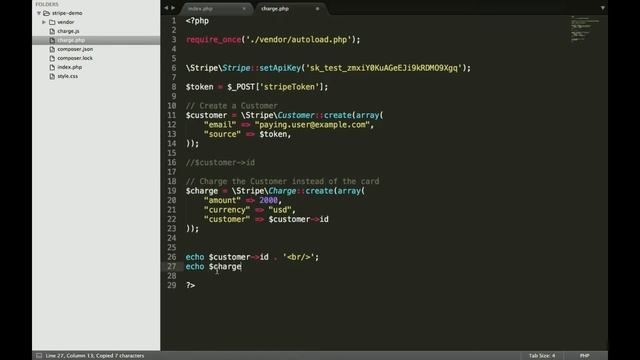
Task: Click the "customer" key on line 22
Action: (227, 219)
